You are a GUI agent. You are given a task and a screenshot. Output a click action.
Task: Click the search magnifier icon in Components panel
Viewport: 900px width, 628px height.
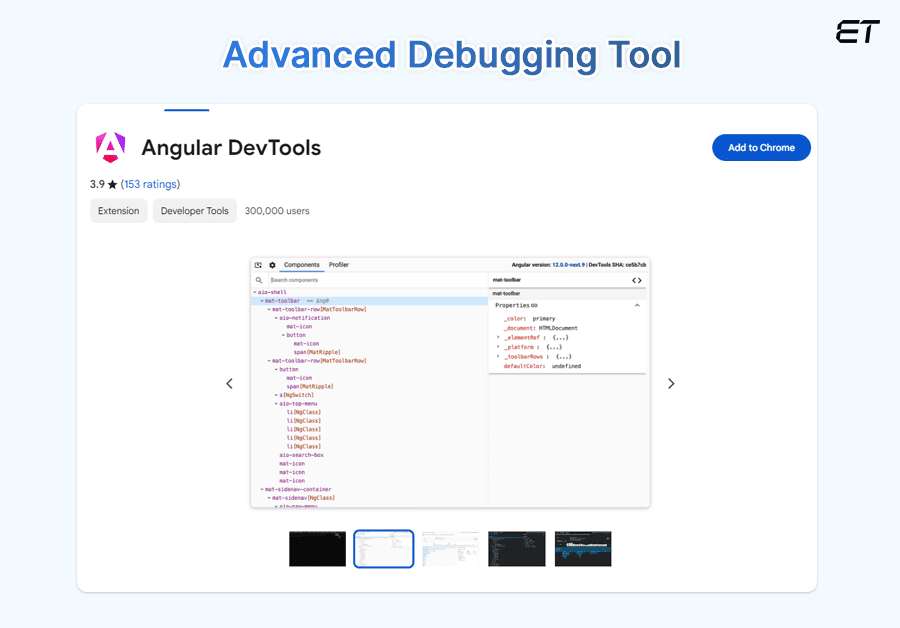pos(260,280)
